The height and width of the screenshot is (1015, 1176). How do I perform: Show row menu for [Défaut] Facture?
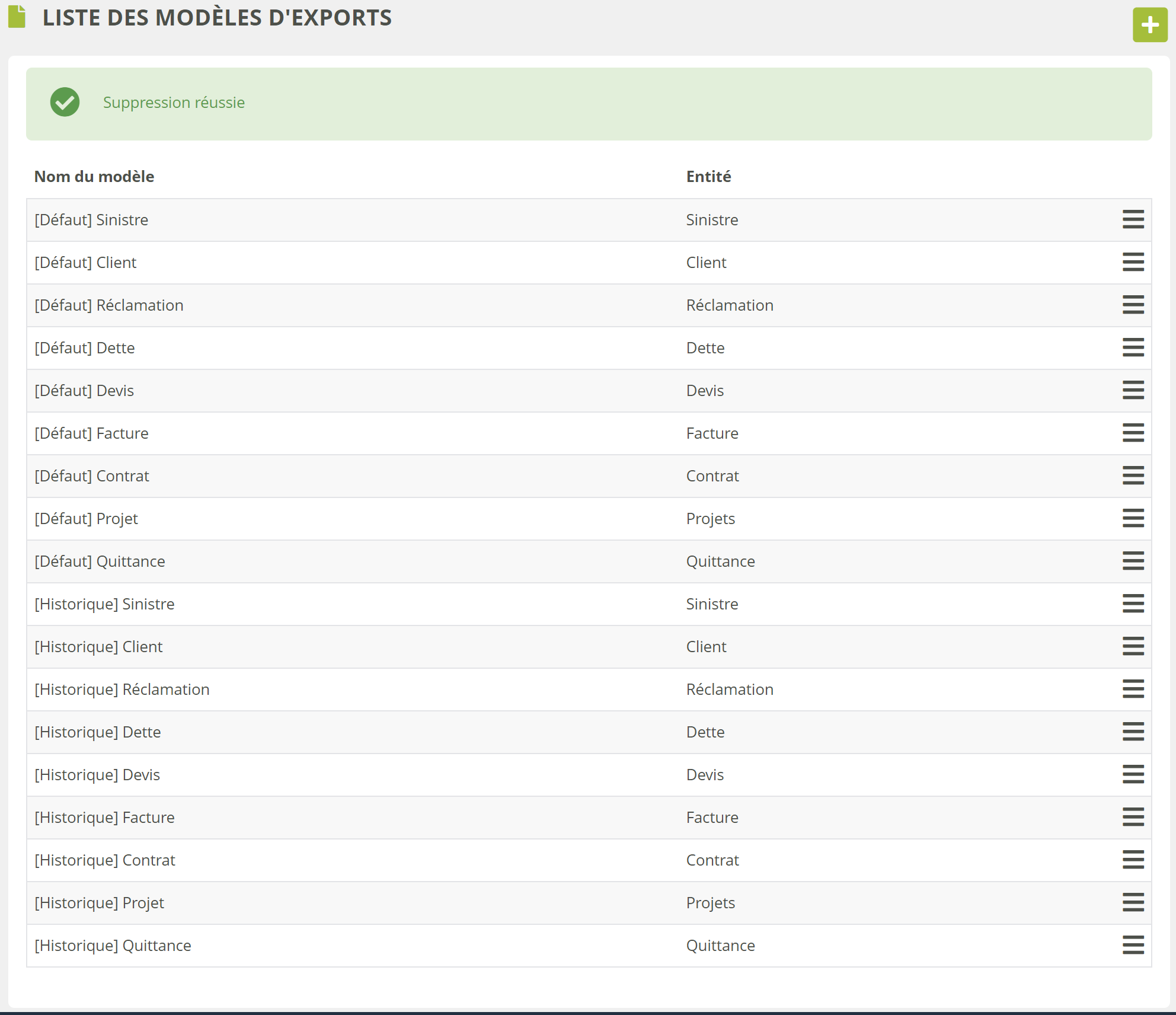(x=1133, y=433)
